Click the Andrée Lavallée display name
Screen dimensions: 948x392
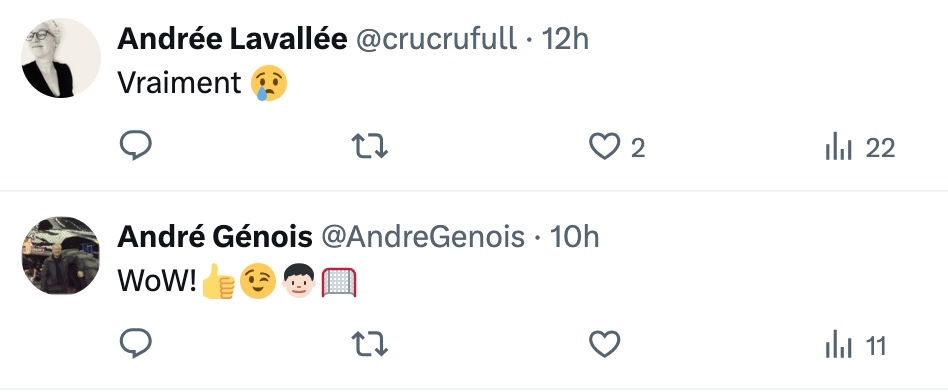[232, 39]
